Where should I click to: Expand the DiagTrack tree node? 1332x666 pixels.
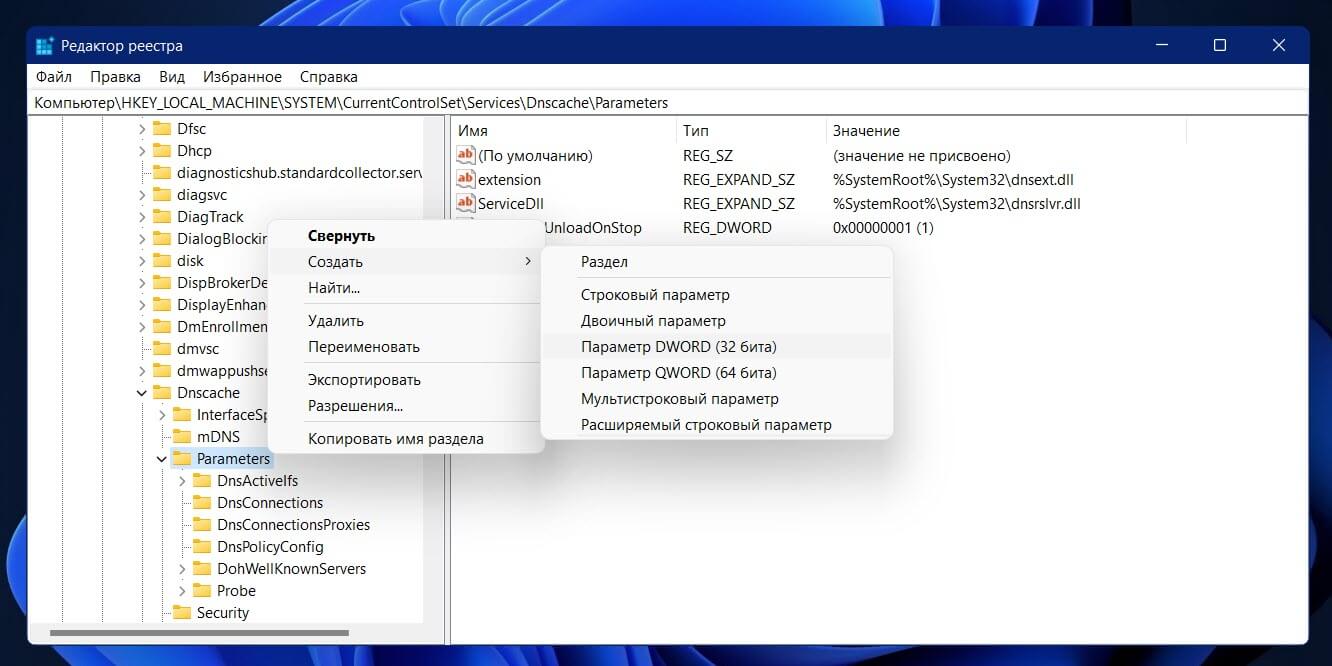(141, 217)
